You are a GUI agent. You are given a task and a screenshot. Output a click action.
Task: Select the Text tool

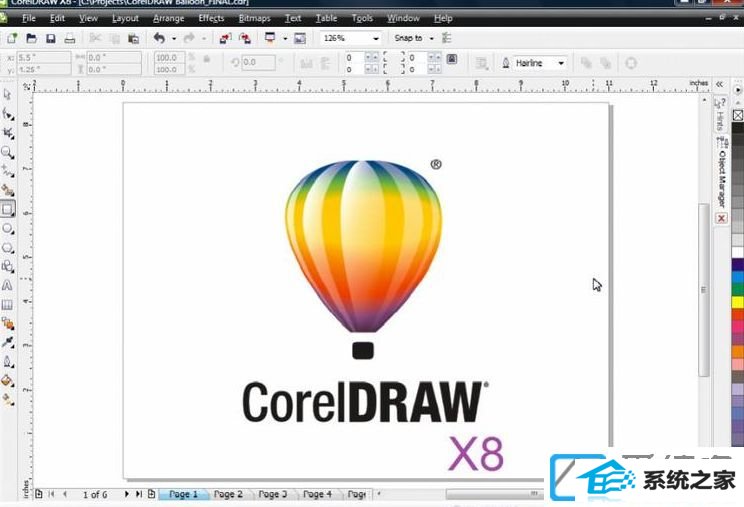click(x=7, y=286)
